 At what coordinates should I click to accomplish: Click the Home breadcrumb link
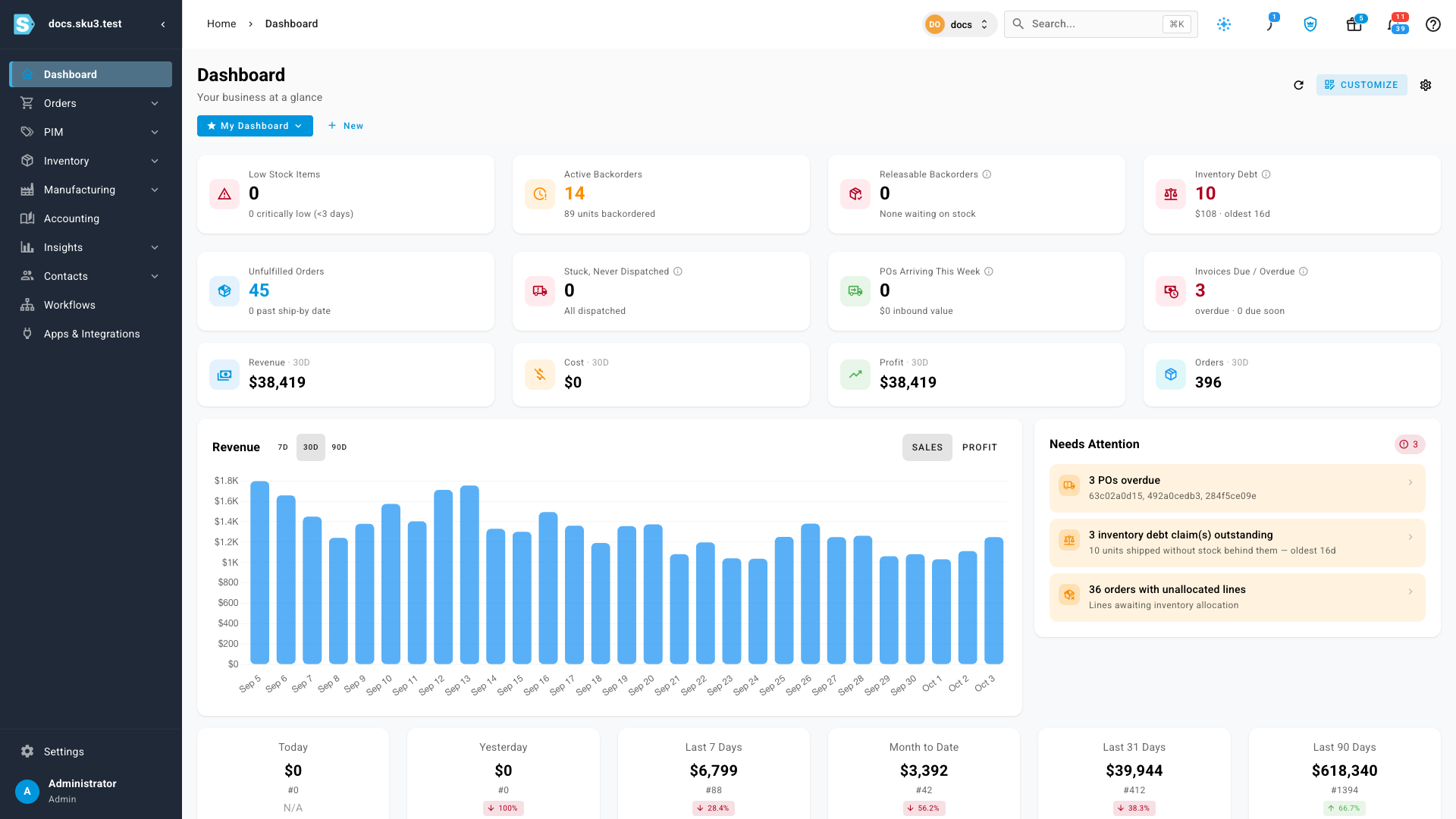[221, 24]
